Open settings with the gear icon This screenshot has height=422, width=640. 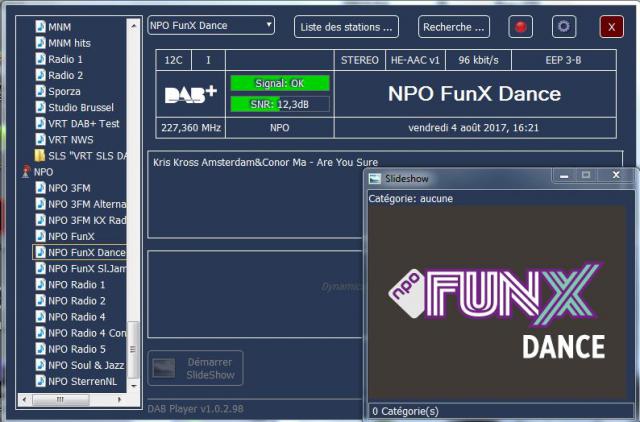564,27
